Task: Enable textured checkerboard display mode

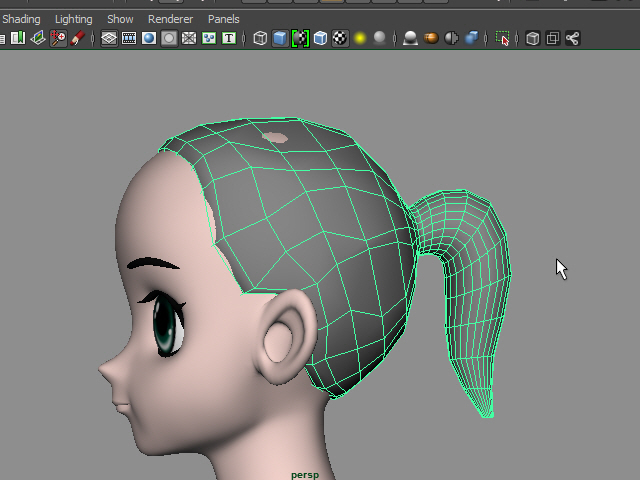Action: [x=340, y=39]
